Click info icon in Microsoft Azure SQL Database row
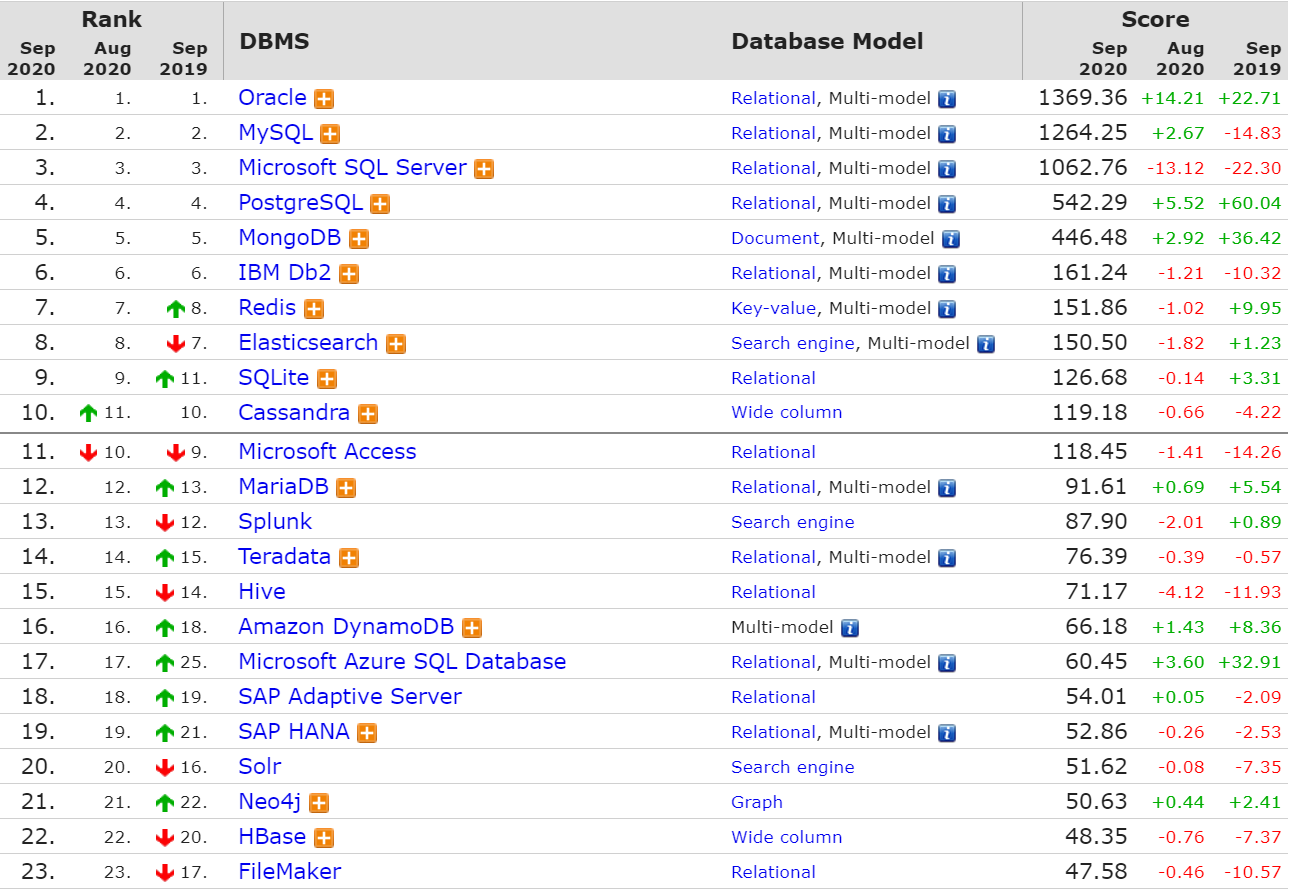The height and width of the screenshot is (889, 1289). click(947, 663)
